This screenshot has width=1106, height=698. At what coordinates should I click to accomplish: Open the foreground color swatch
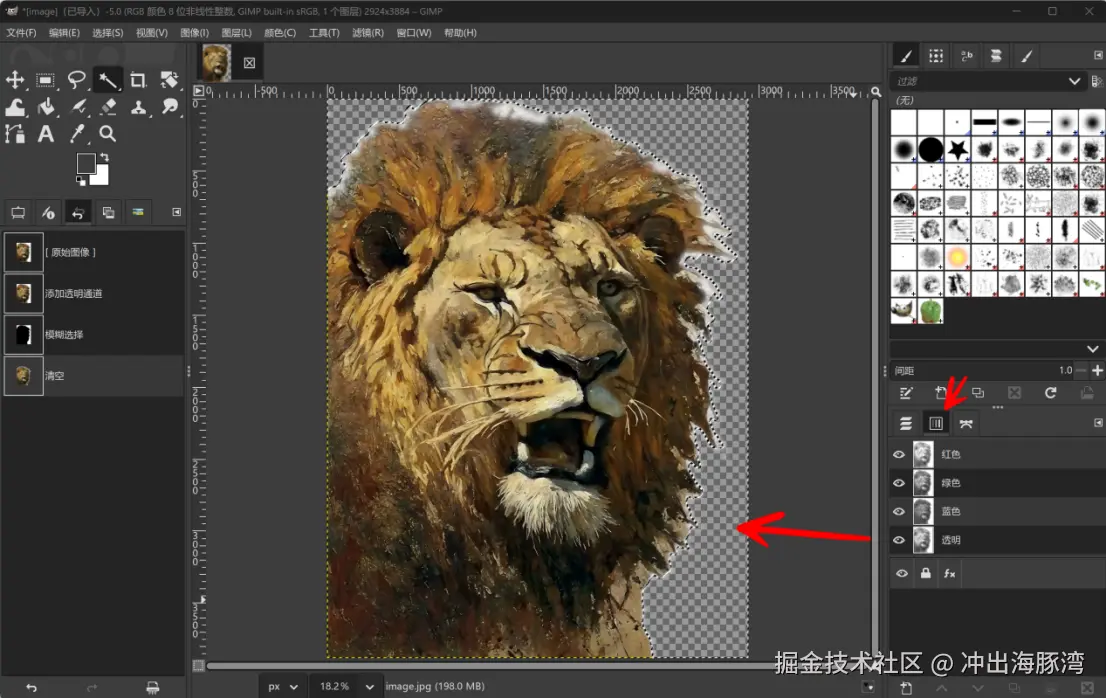pyautogui.click(x=85, y=163)
